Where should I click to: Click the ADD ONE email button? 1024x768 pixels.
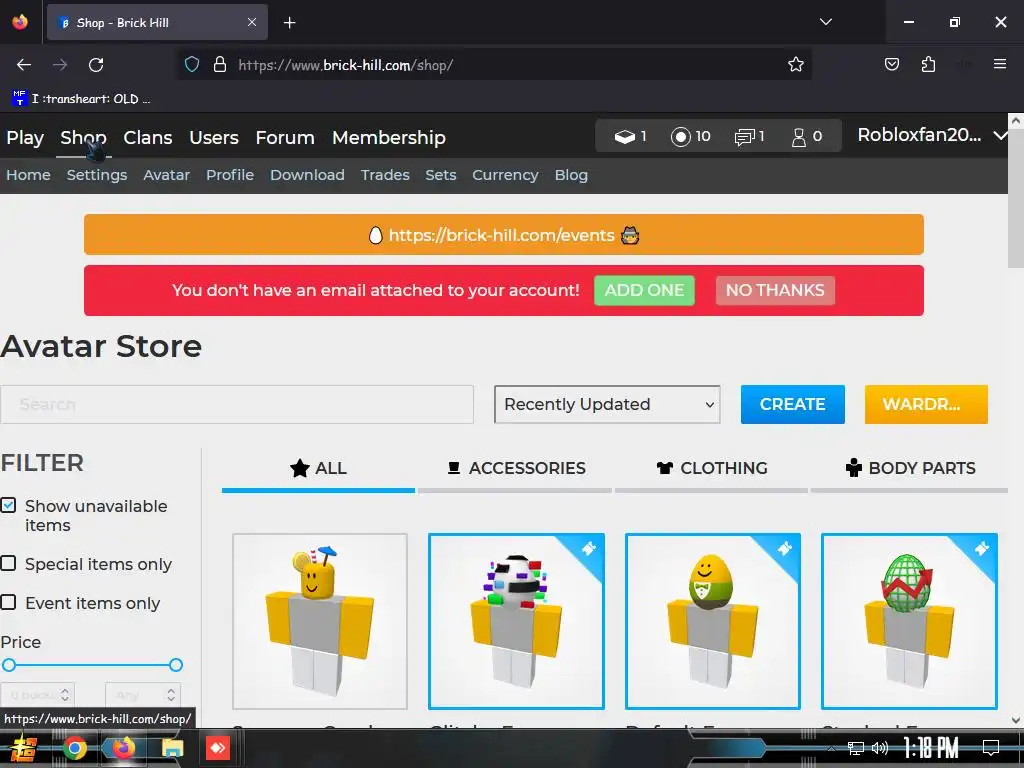coord(644,290)
